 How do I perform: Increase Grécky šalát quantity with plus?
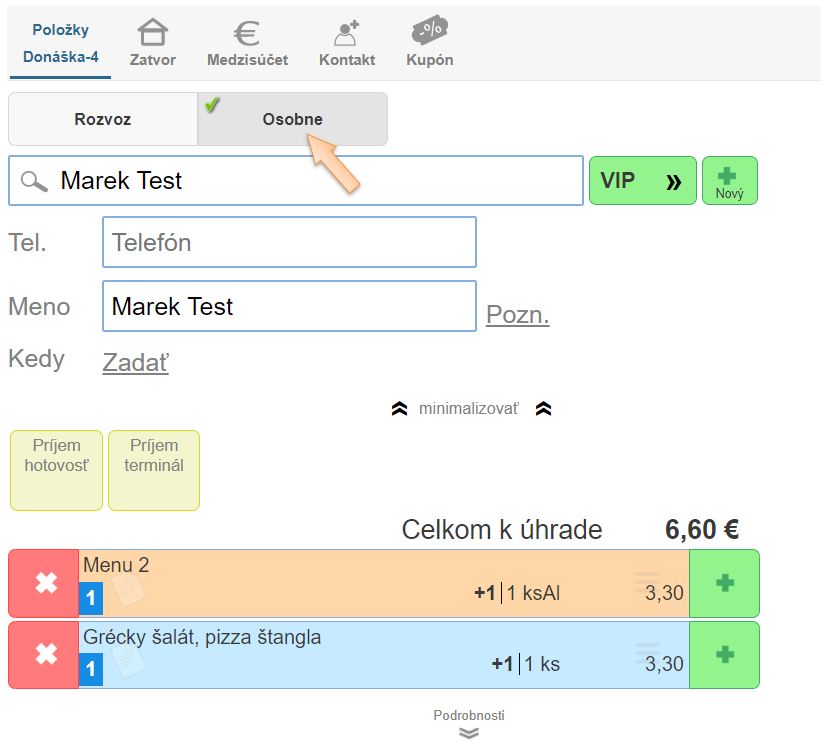click(x=725, y=655)
